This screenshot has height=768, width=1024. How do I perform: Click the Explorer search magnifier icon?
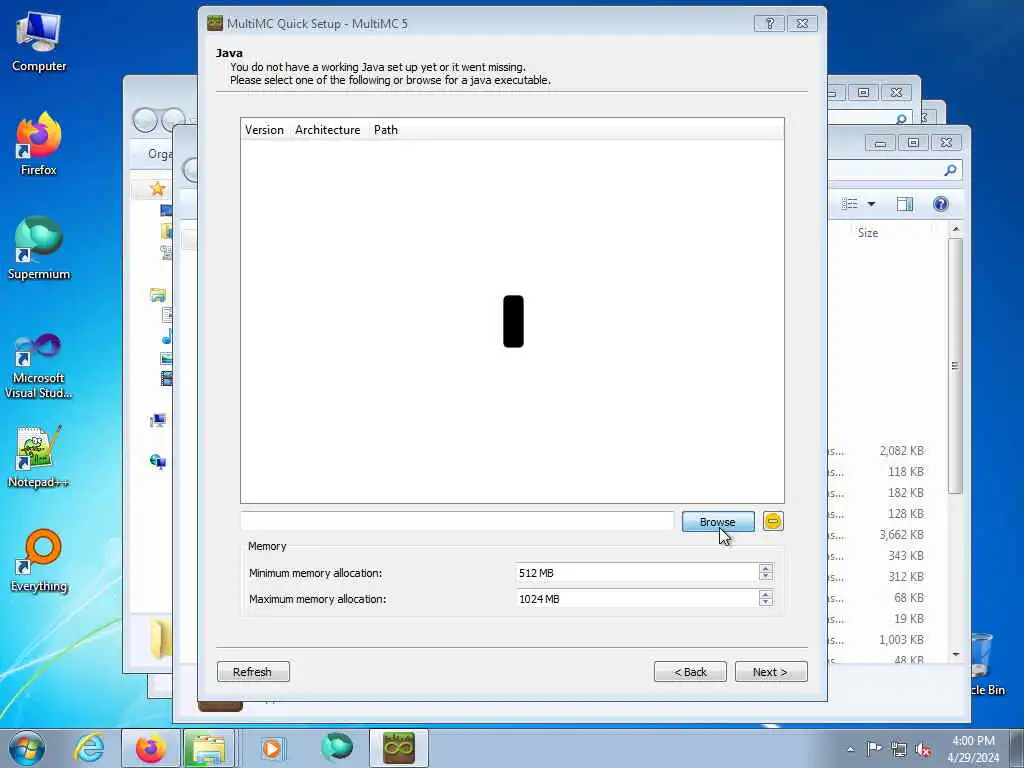tap(950, 170)
